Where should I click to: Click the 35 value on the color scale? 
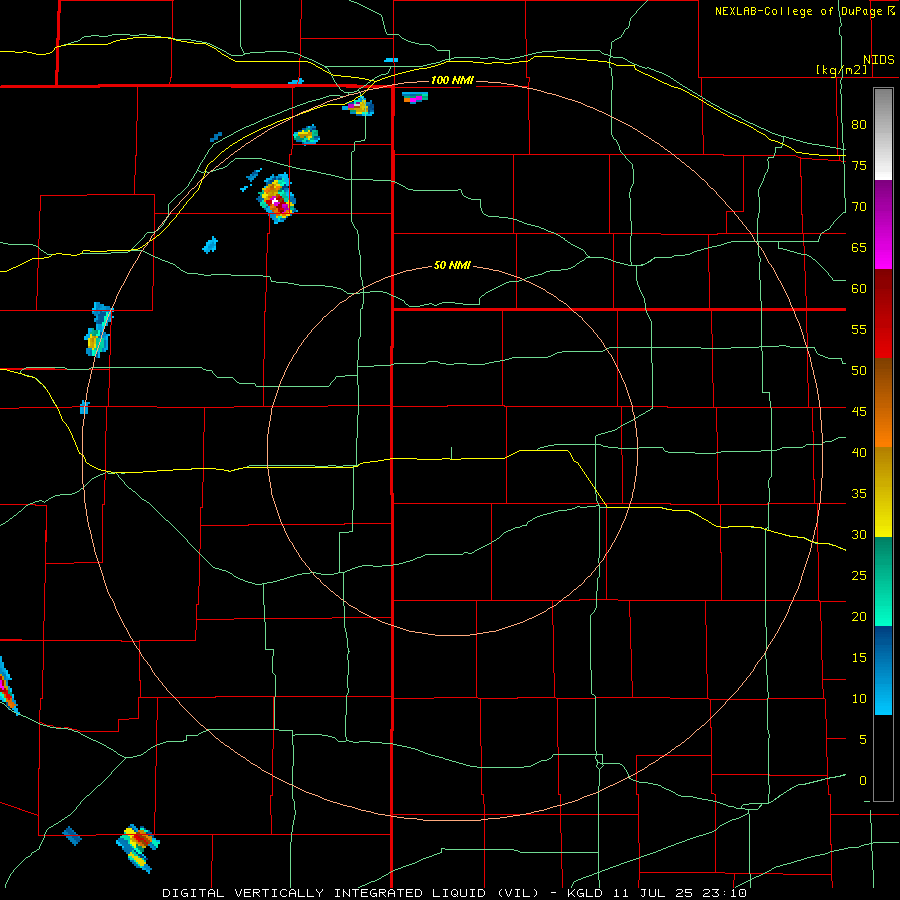[x=859, y=494]
